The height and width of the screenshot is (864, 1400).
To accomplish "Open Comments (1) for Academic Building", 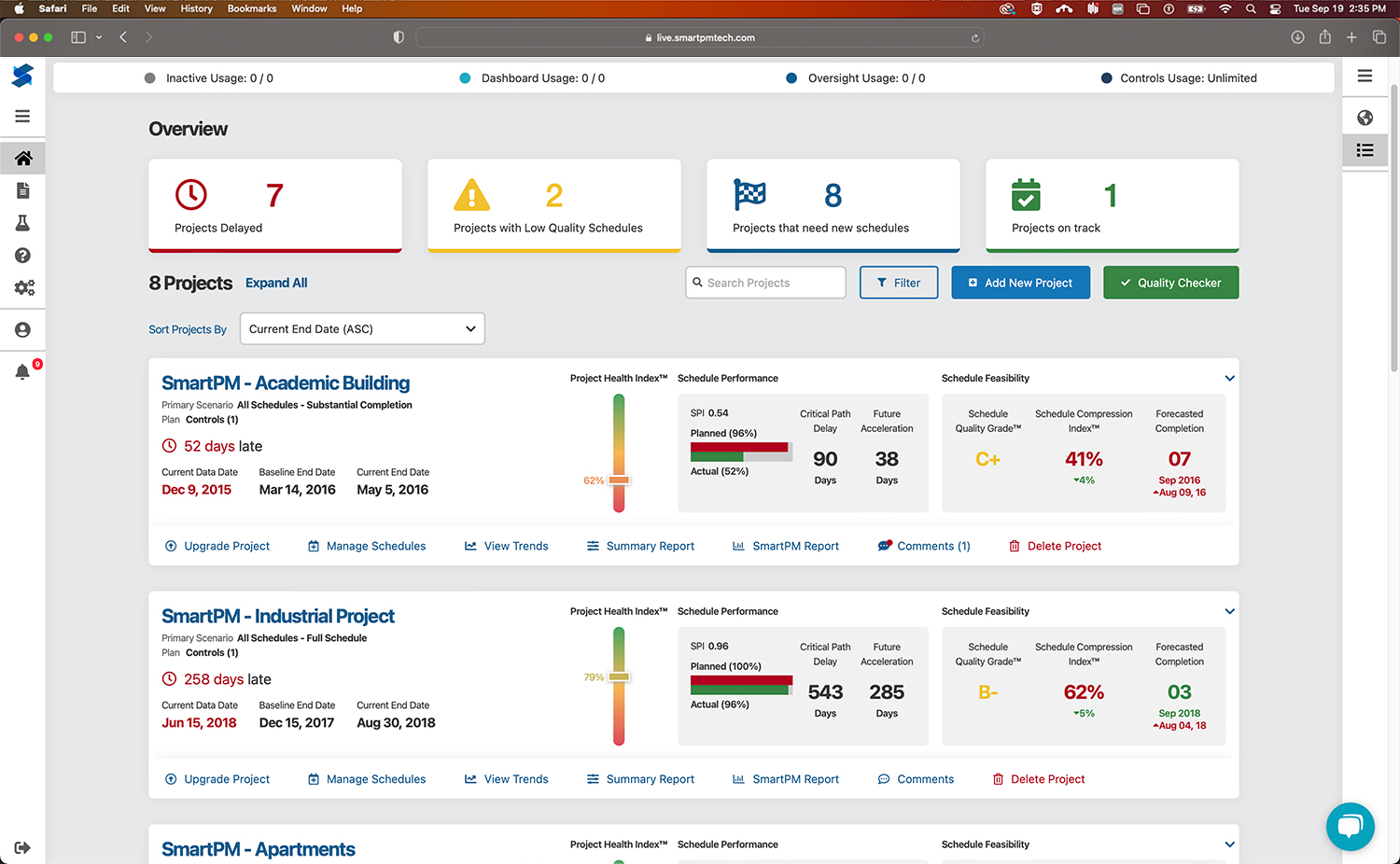I will 924,546.
